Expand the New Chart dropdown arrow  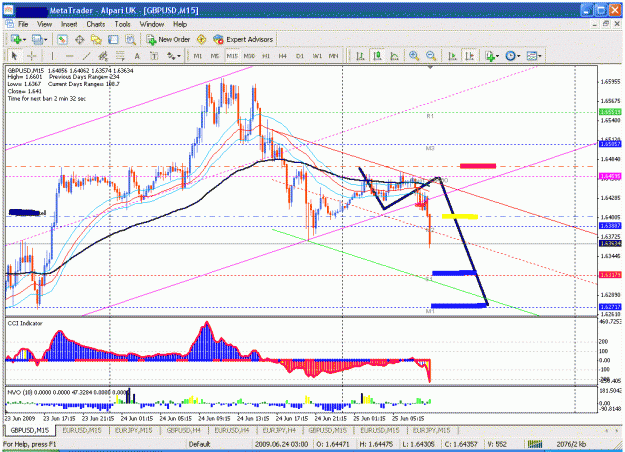click(x=24, y=40)
